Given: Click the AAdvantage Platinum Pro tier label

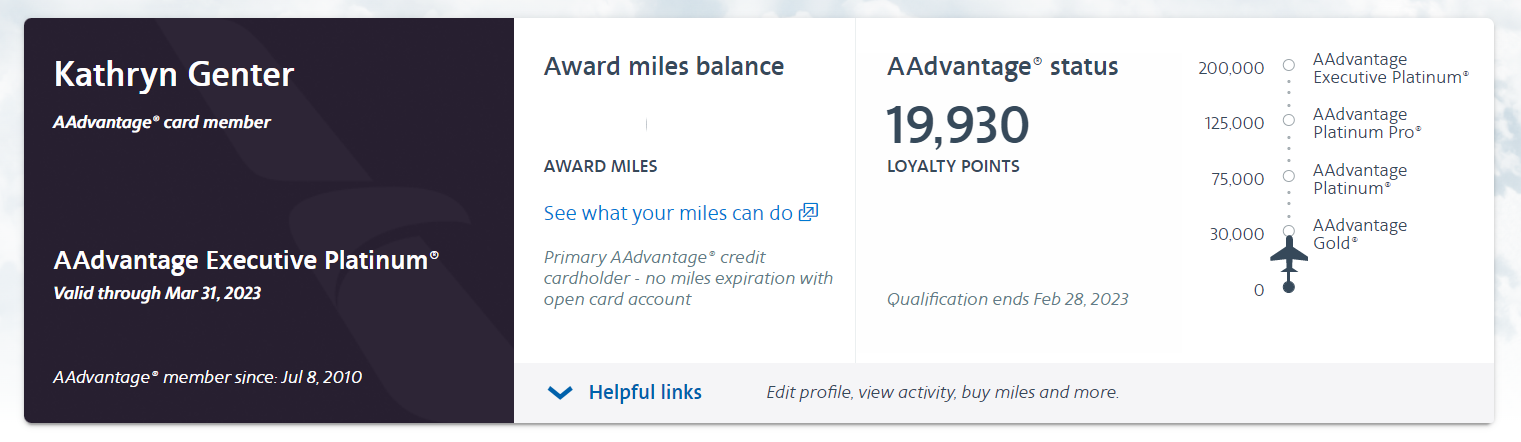Looking at the screenshot, I should [x=1366, y=123].
